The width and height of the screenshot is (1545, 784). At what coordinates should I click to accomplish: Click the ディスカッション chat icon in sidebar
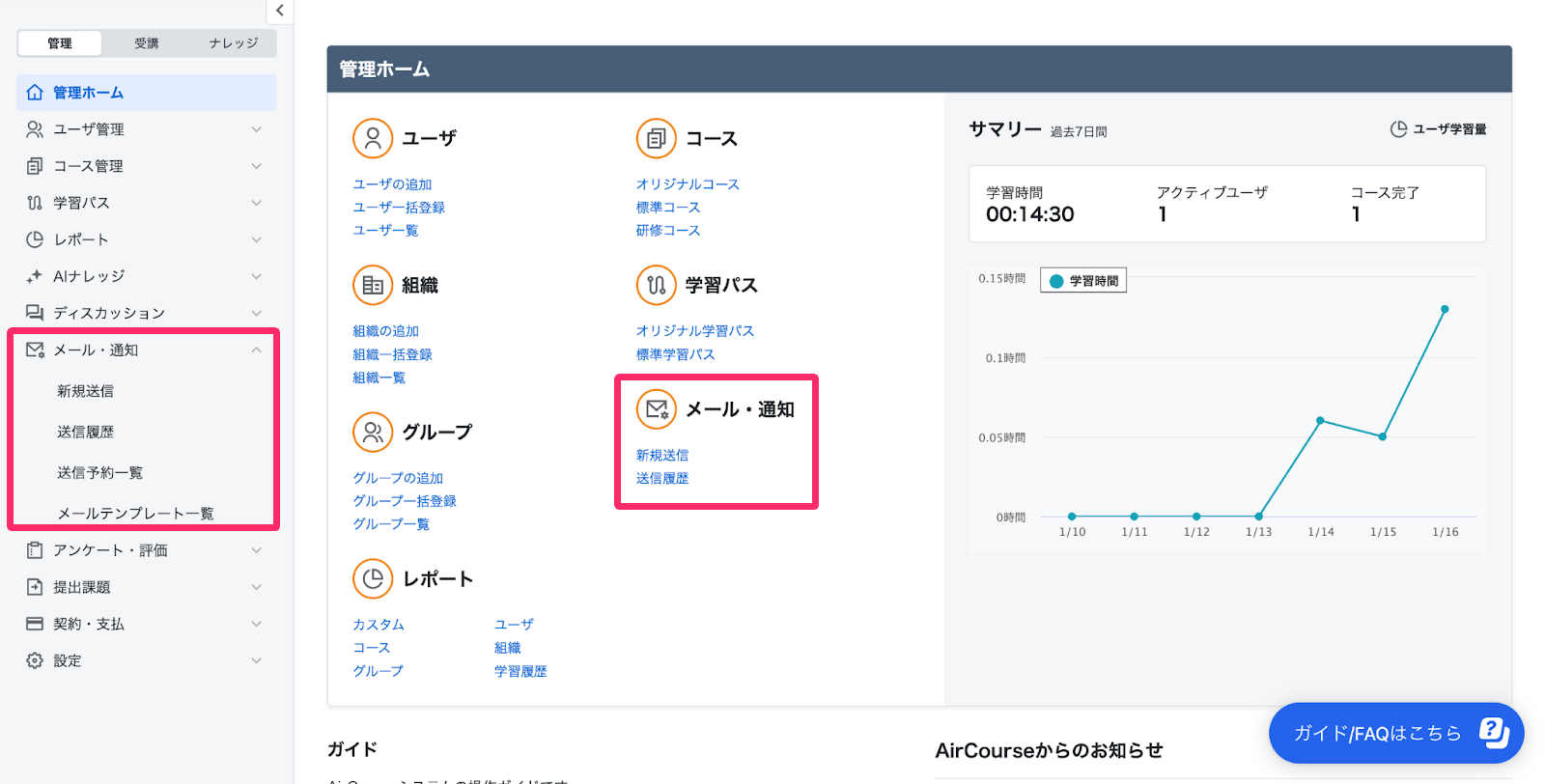35,313
